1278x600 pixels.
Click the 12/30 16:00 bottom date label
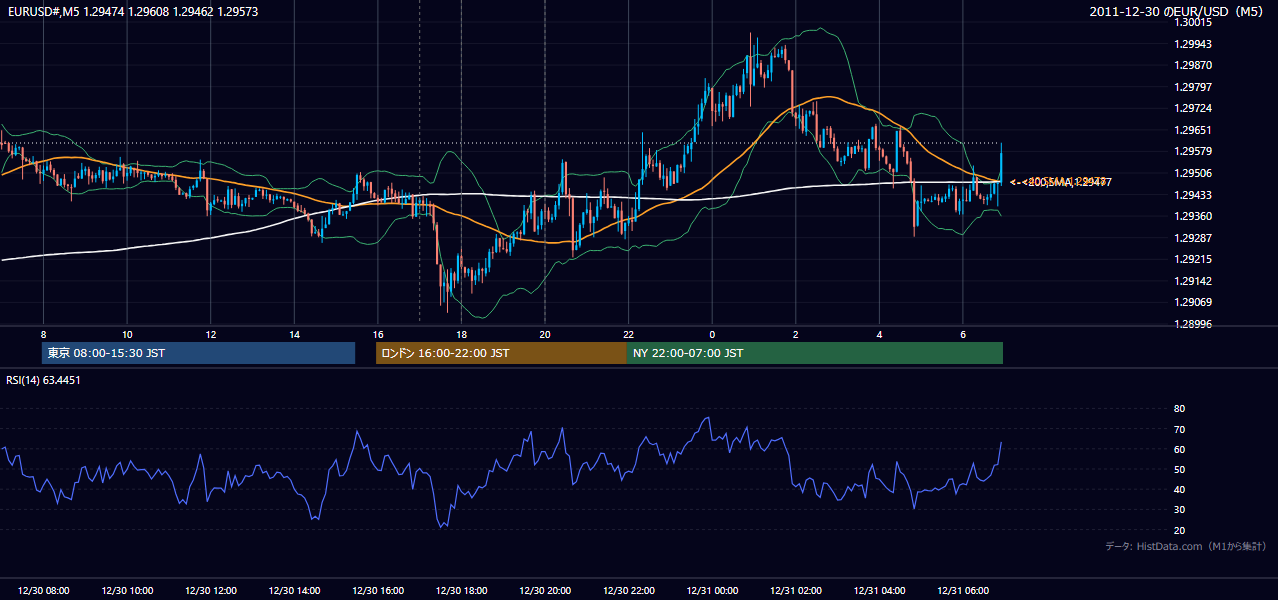click(377, 591)
